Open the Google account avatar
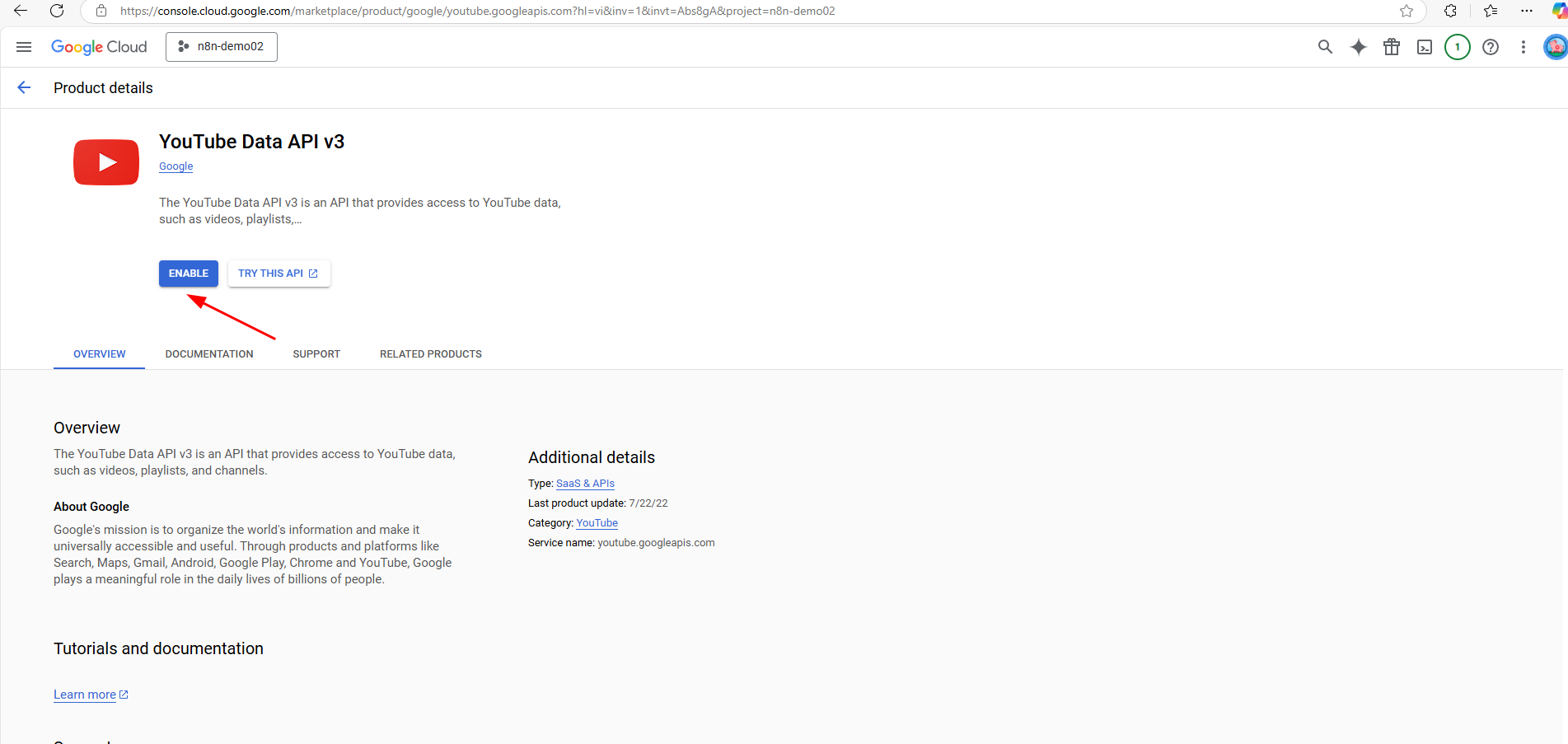1568x744 pixels. click(x=1556, y=47)
